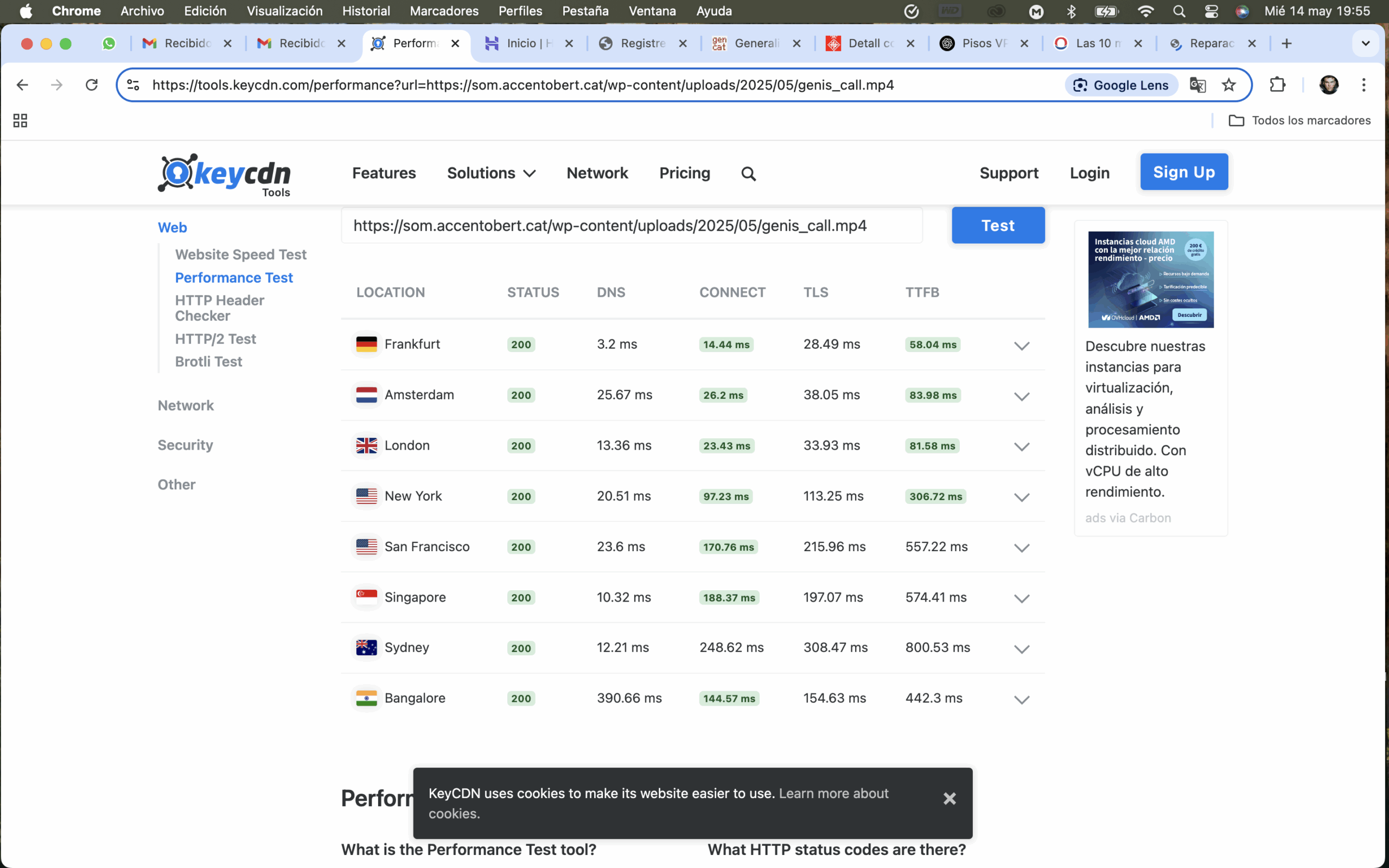Open the ads via Carbon link

coord(1128,518)
